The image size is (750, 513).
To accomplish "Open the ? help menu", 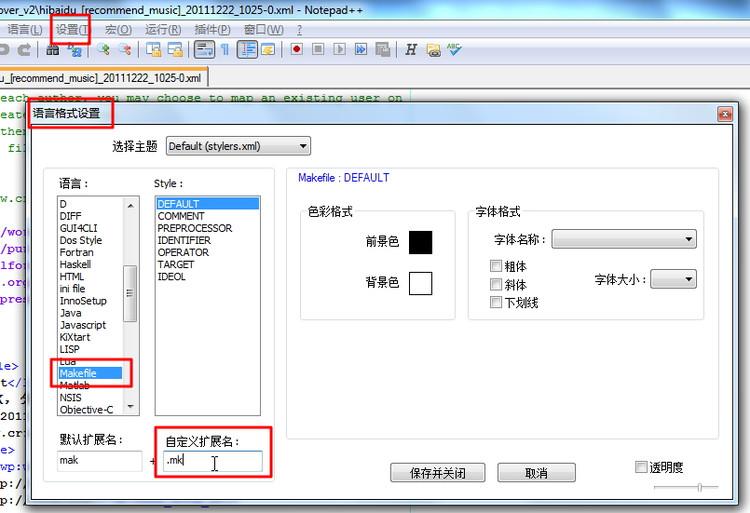I will click(299, 30).
